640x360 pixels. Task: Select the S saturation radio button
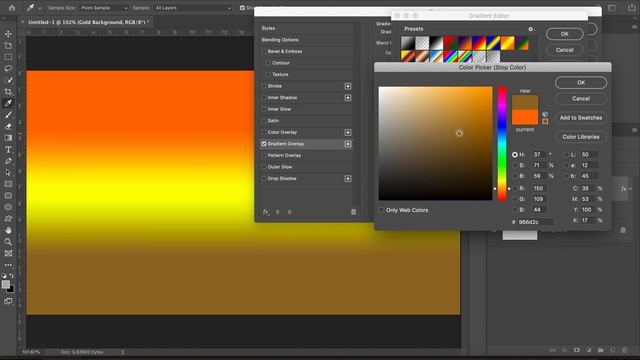point(515,165)
